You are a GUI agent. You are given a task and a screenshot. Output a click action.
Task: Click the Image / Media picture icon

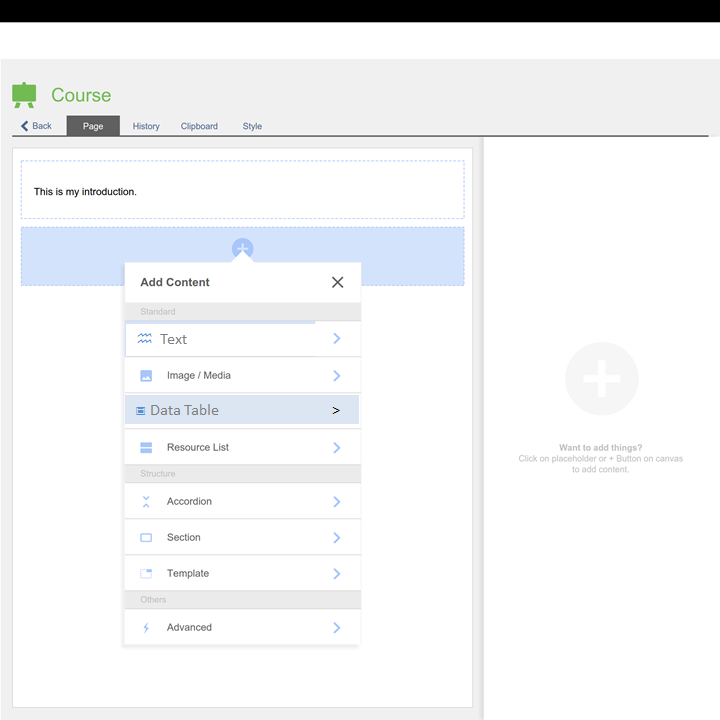point(146,376)
